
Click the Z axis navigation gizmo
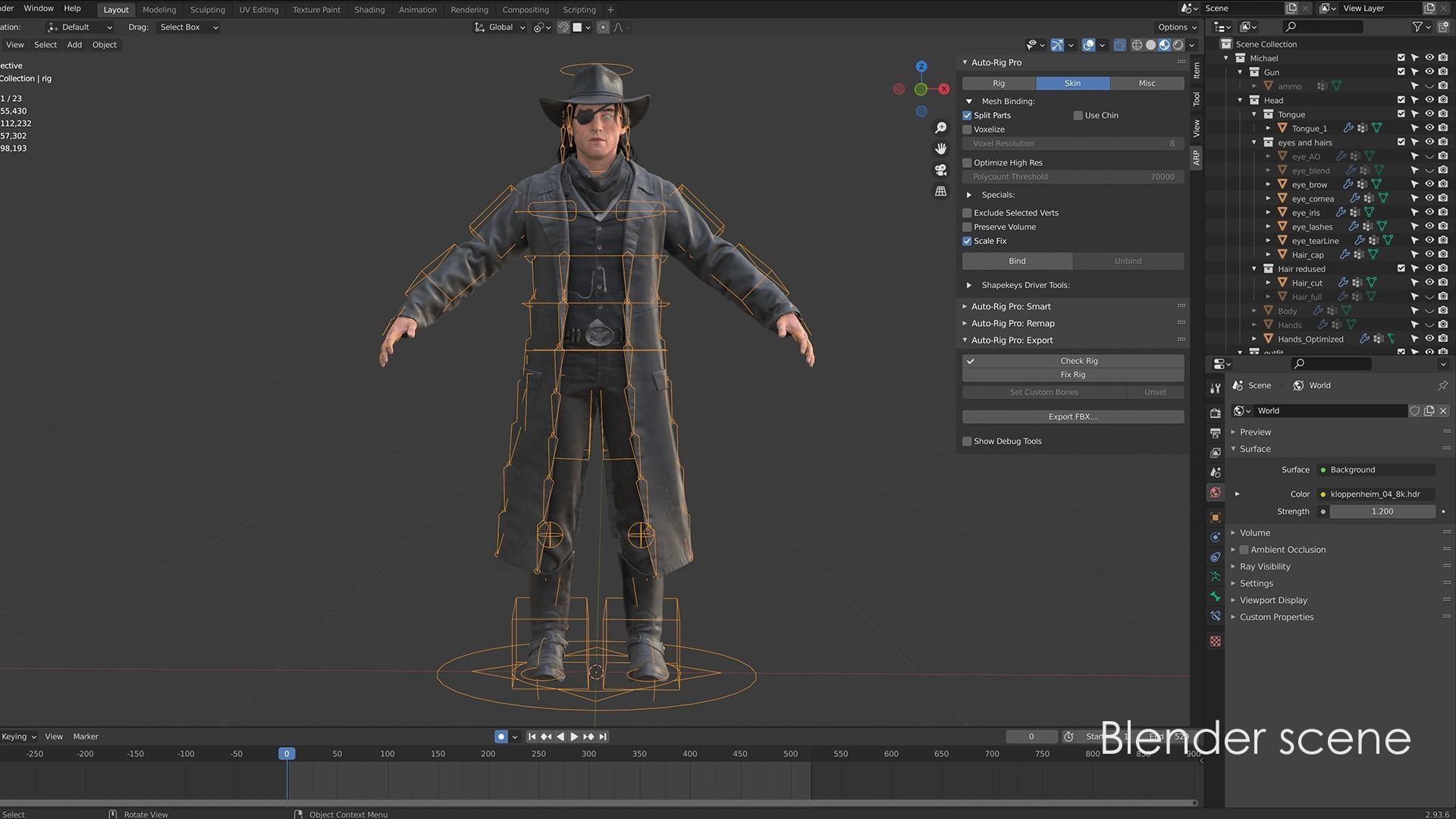(x=921, y=67)
